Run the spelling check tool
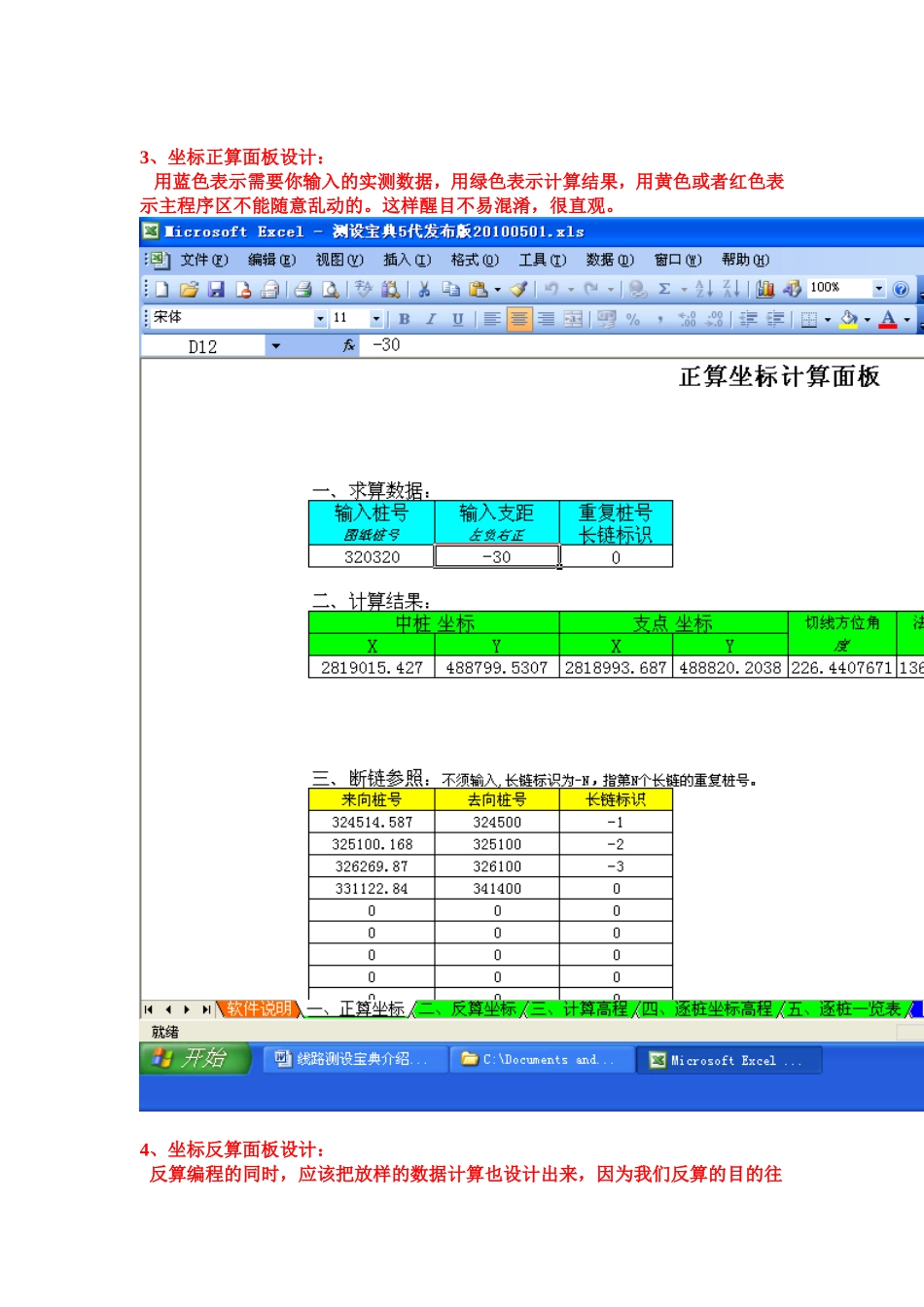Viewport: 924px width, 1307px height. point(364,289)
